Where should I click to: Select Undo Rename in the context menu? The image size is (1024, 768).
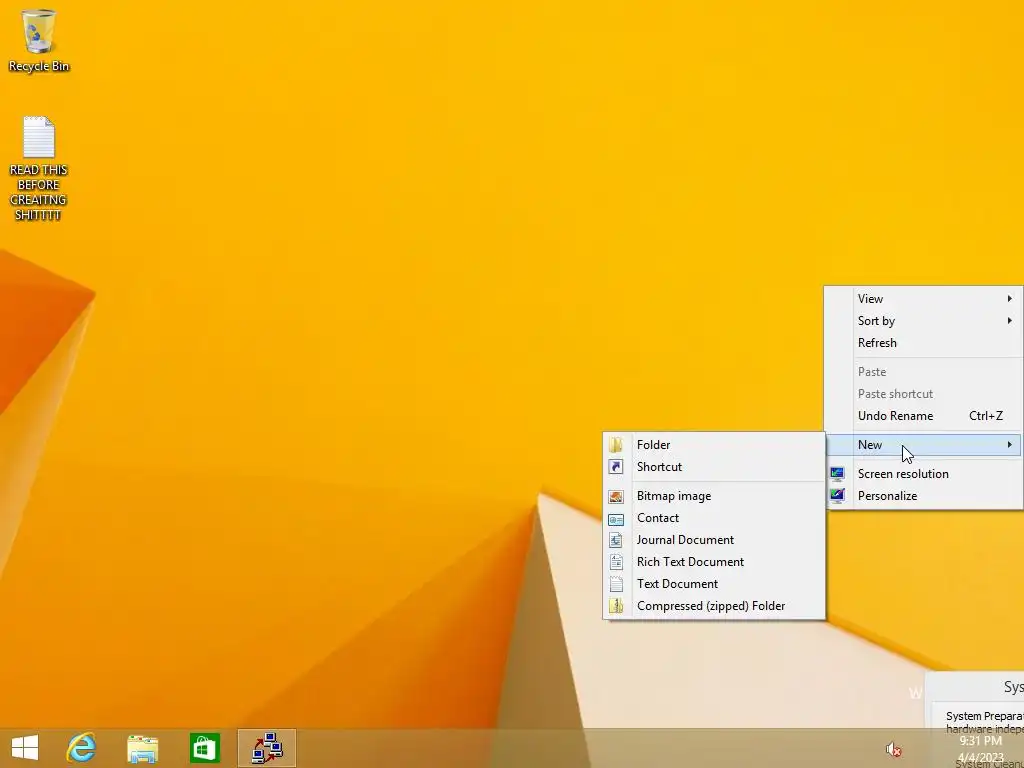[923, 416]
